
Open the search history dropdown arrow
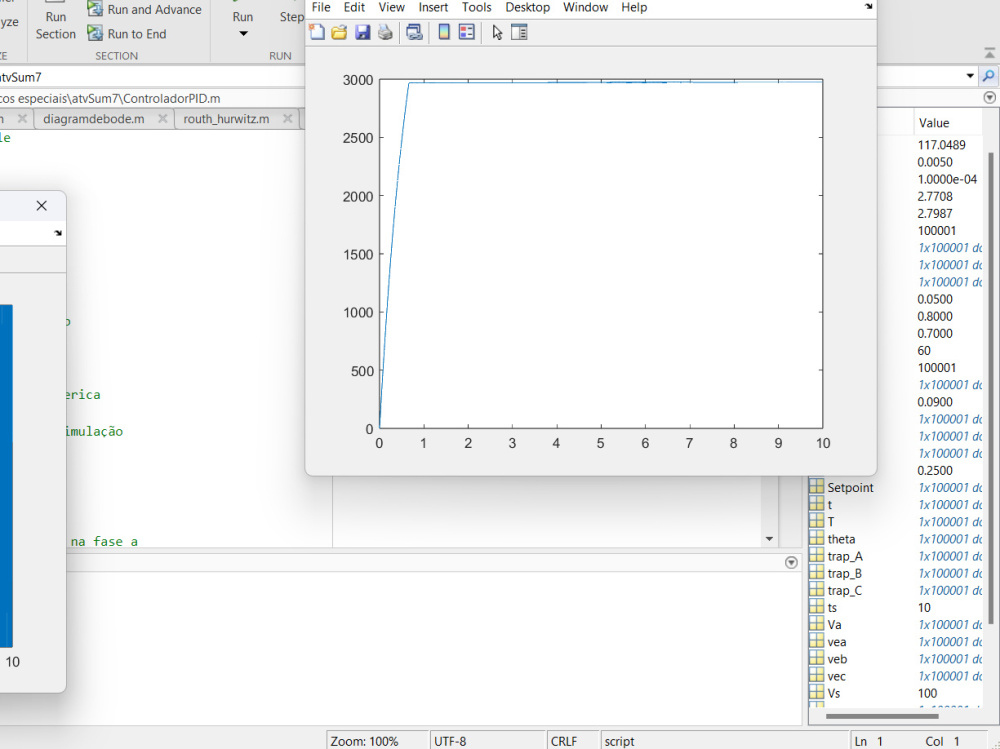click(969, 76)
